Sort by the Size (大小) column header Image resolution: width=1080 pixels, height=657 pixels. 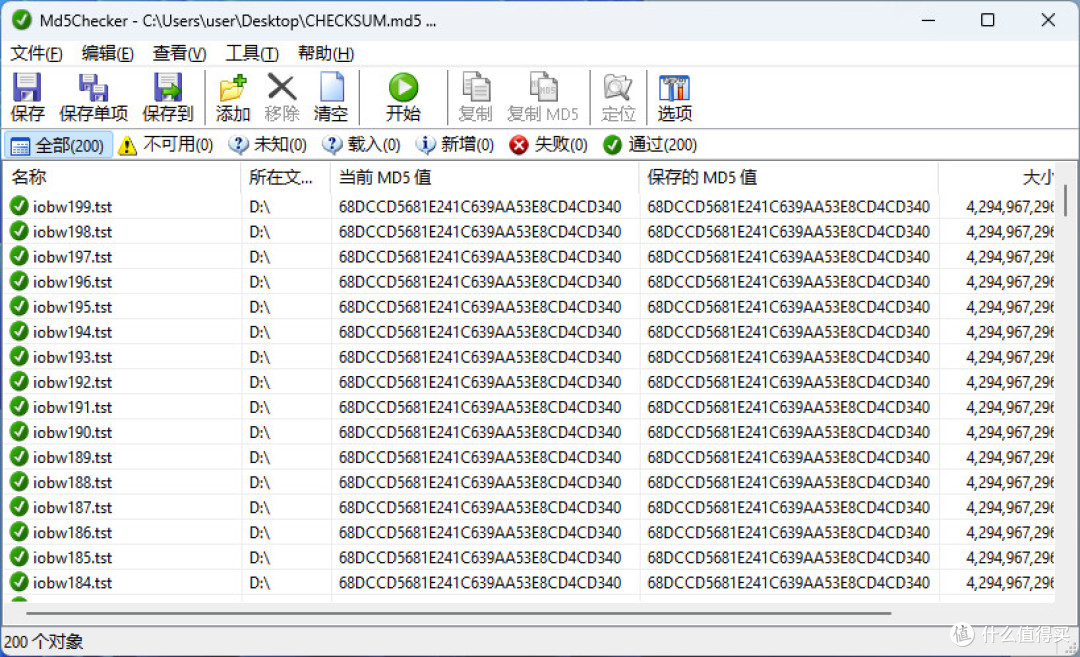(997, 177)
